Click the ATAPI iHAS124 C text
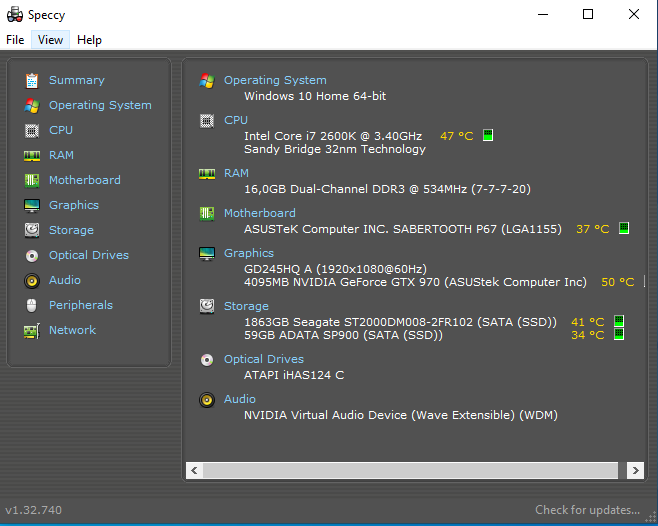 pos(294,375)
